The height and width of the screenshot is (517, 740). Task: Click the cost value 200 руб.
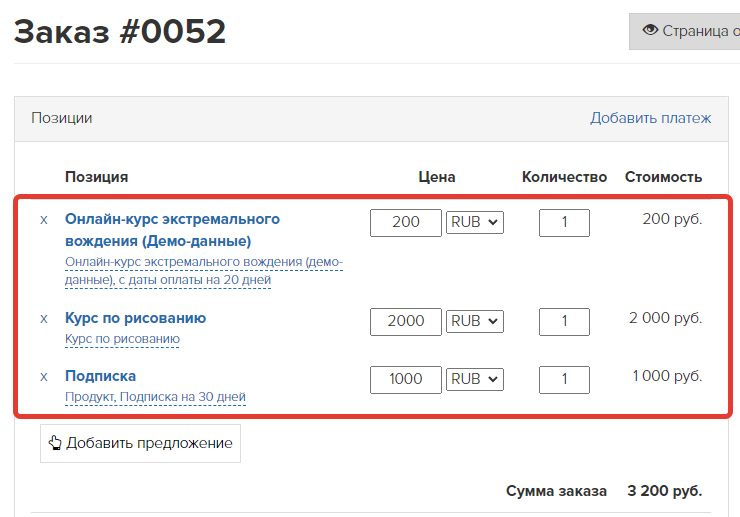673,219
